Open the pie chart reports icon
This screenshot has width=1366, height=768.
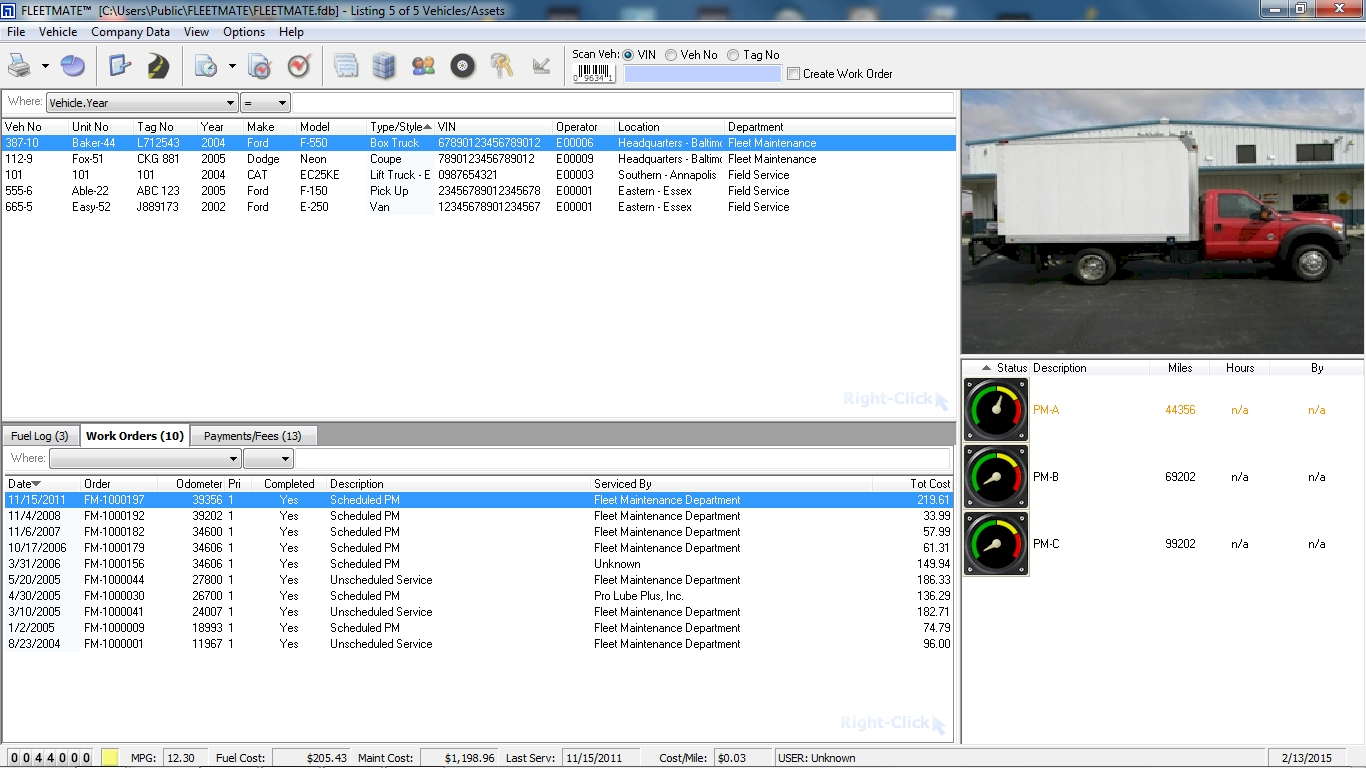[x=72, y=66]
